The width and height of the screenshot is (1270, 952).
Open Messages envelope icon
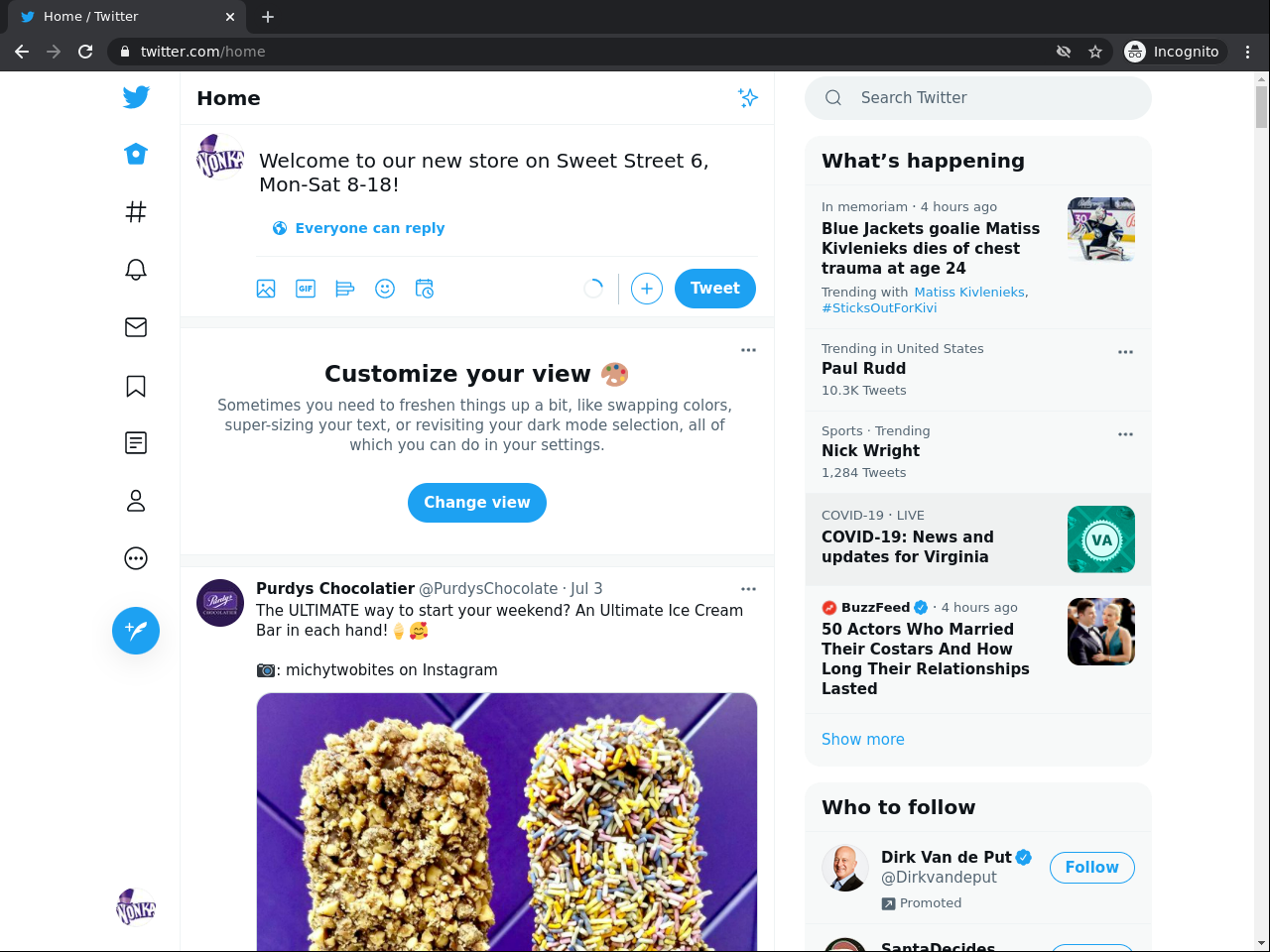(x=136, y=327)
